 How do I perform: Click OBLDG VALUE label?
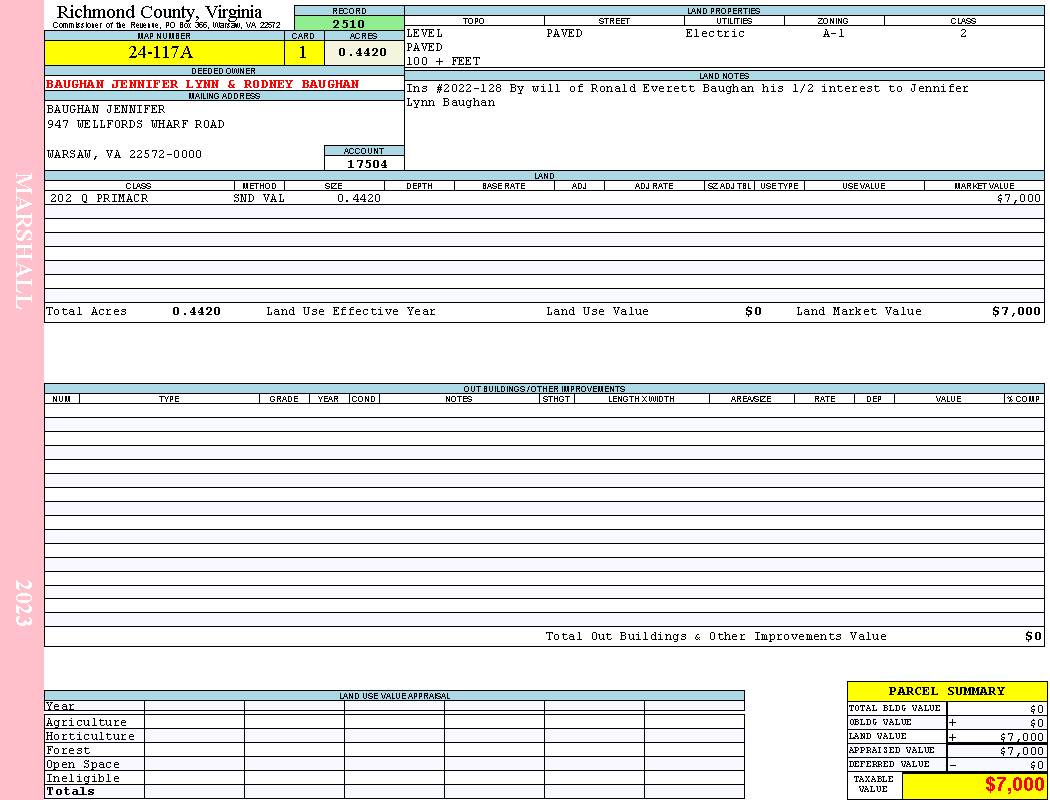point(879,722)
